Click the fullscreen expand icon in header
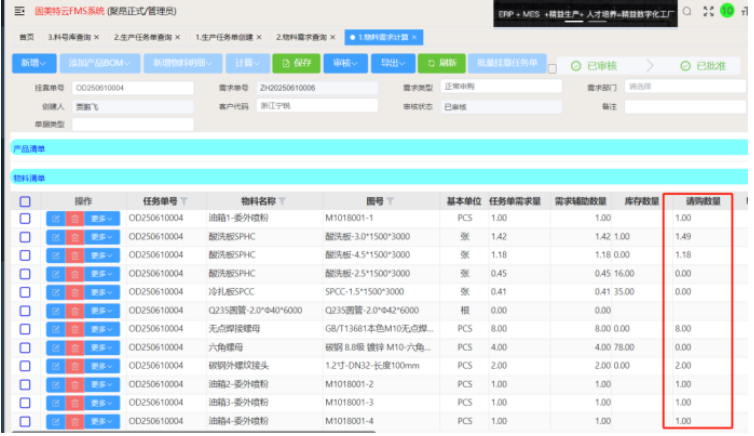The image size is (754, 436). 710,11
